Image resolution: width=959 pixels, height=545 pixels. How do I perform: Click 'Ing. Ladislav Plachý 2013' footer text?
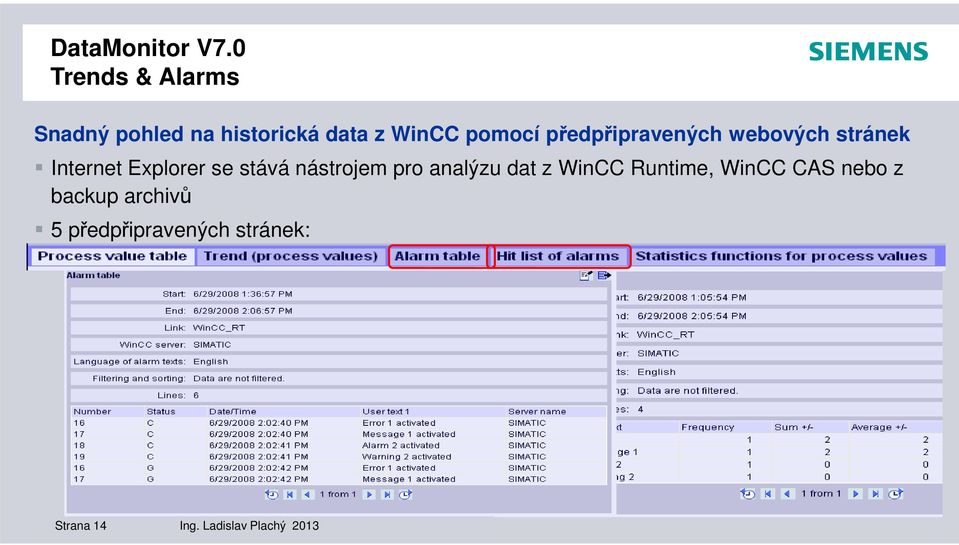coord(250,525)
